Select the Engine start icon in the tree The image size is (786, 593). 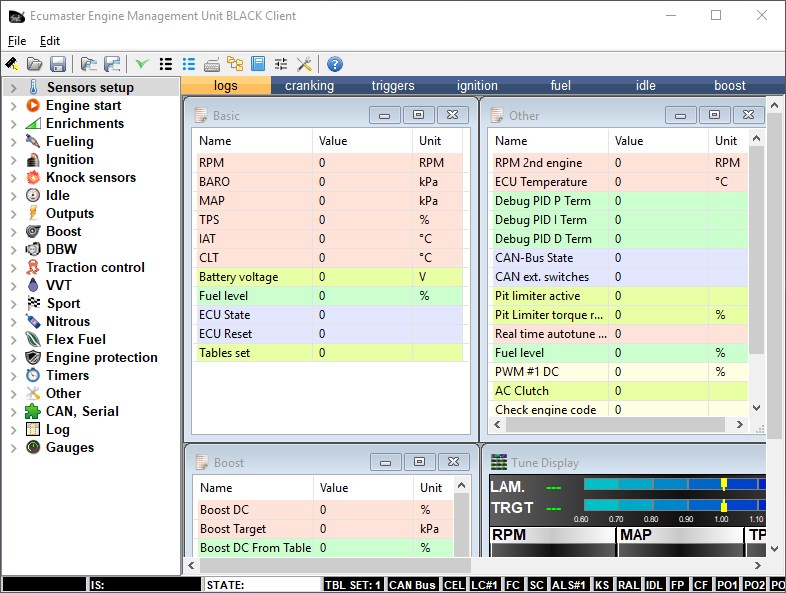pos(33,105)
